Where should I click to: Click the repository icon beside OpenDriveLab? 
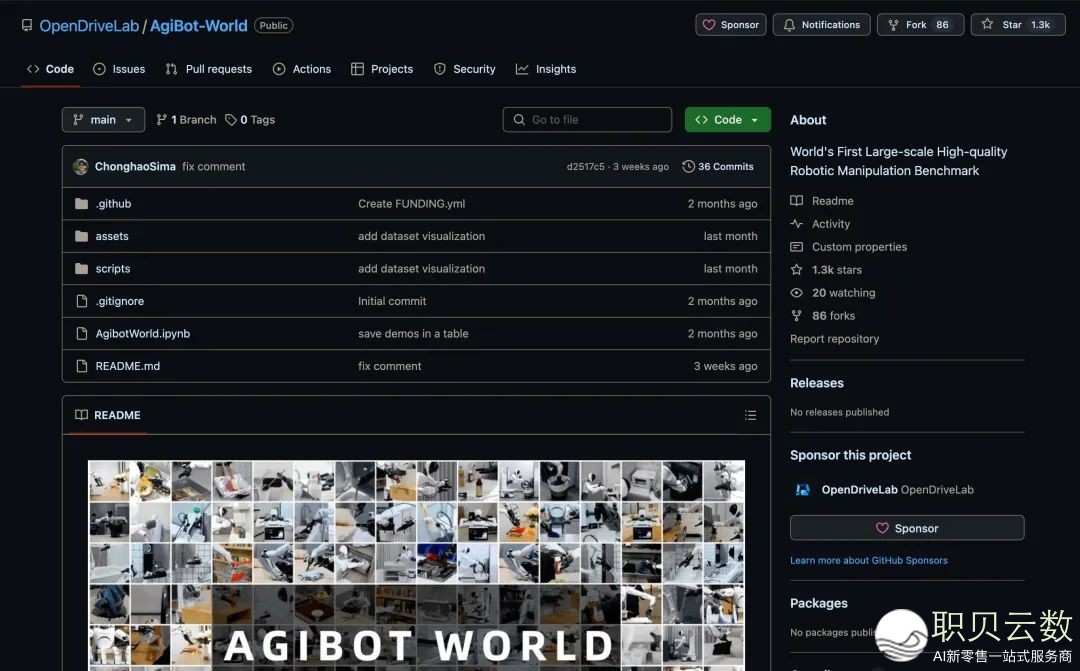[x=27, y=25]
